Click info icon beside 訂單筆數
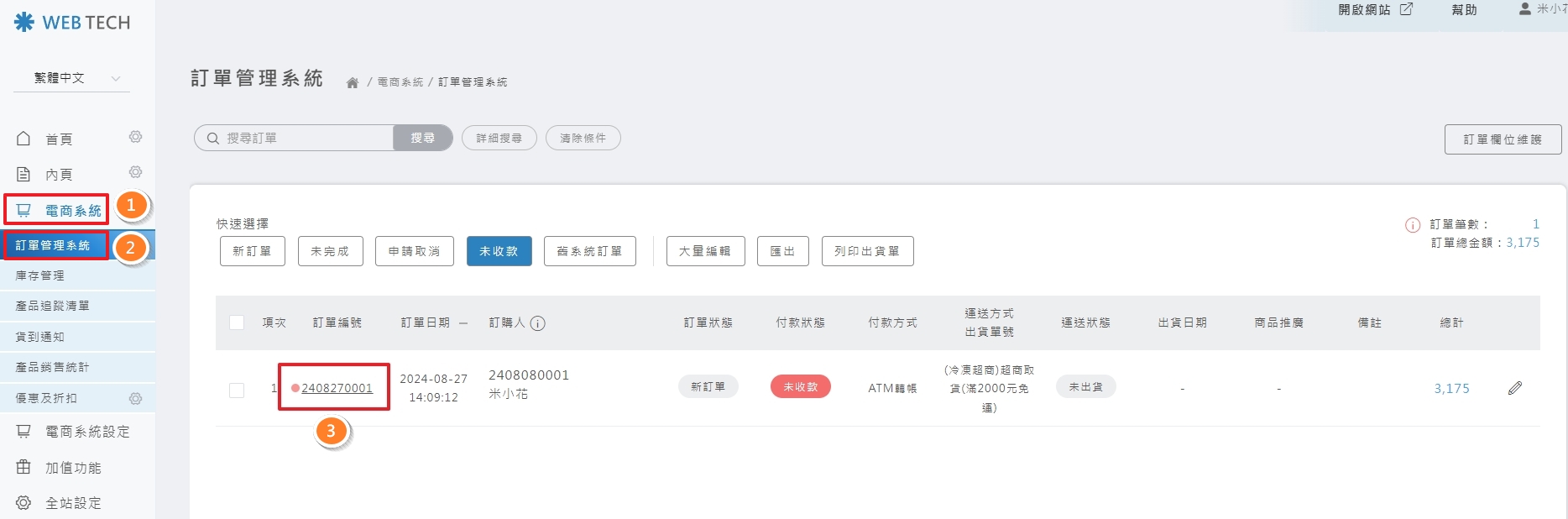1568x519 pixels. 1413,225
